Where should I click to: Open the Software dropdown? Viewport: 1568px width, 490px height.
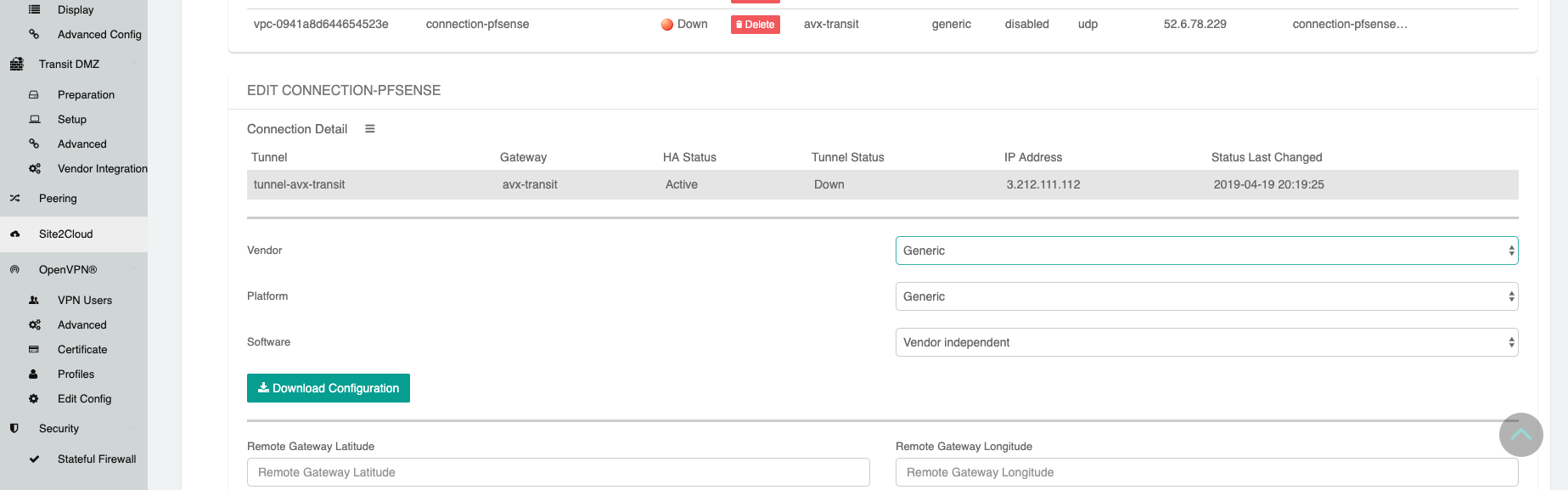click(1206, 342)
